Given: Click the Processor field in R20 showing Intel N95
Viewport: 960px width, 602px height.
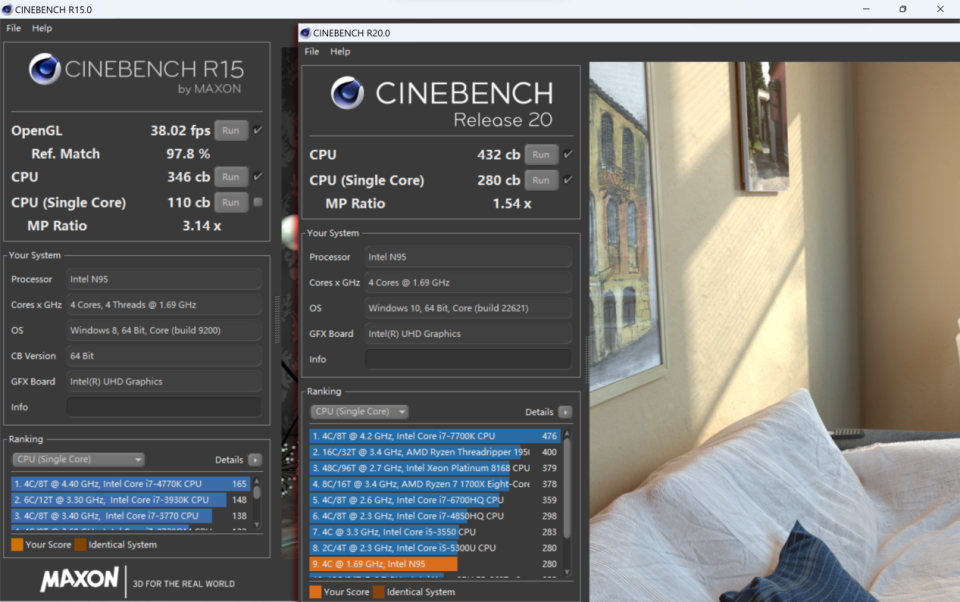Looking at the screenshot, I should point(468,257).
